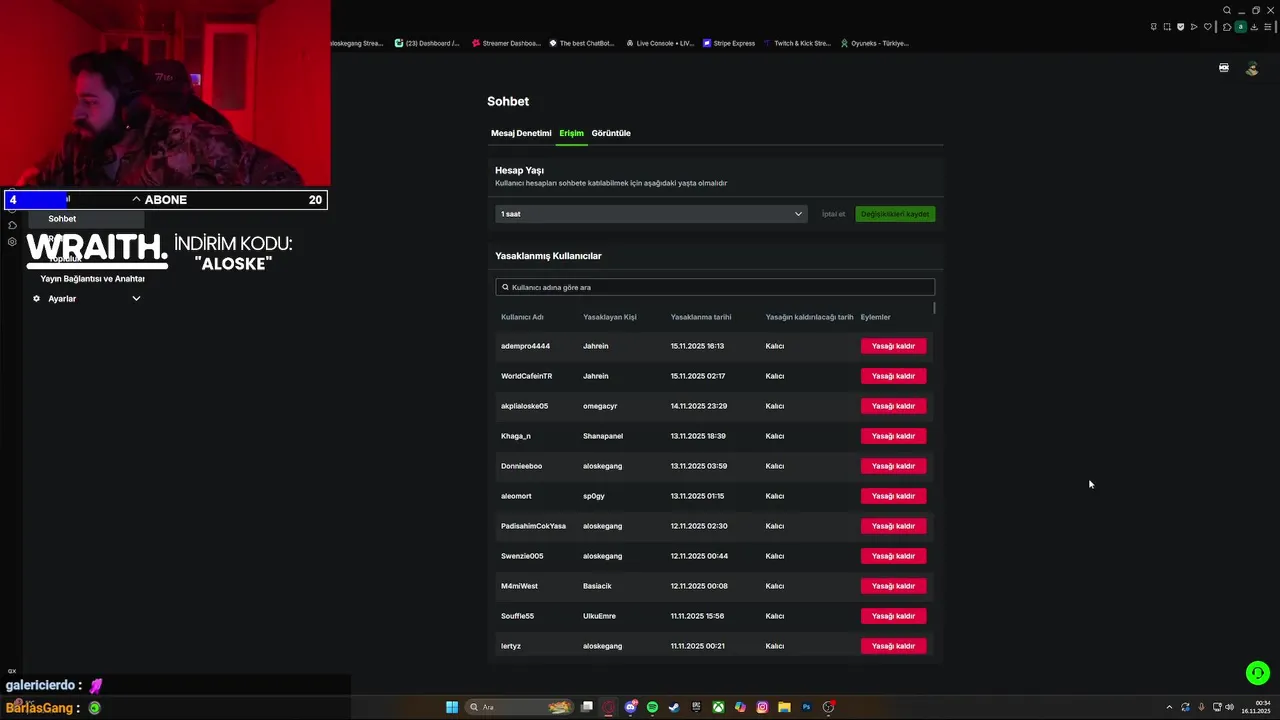
Task: Open Photoshop from the taskbar
Action: [806, 707]
